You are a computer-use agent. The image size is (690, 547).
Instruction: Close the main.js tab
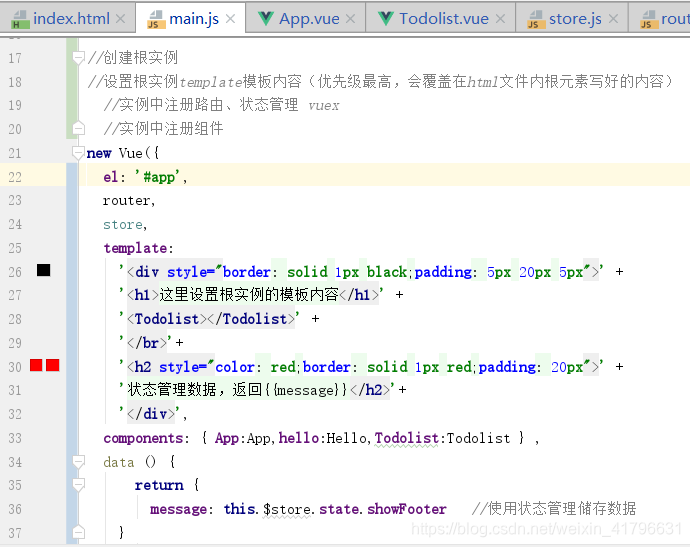[230, 19]
